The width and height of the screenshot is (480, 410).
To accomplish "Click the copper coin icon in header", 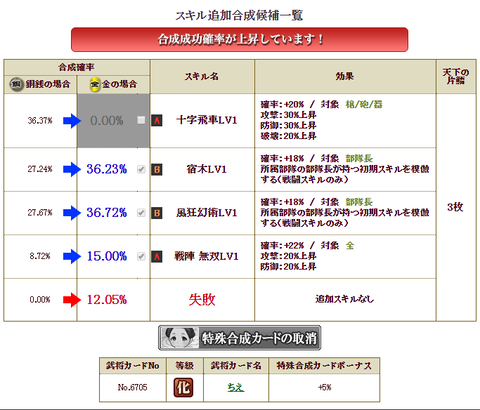I will coord(16,84).
